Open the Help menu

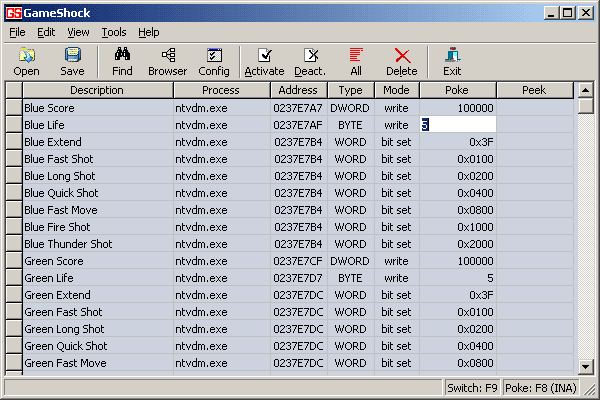coord(148,33)
